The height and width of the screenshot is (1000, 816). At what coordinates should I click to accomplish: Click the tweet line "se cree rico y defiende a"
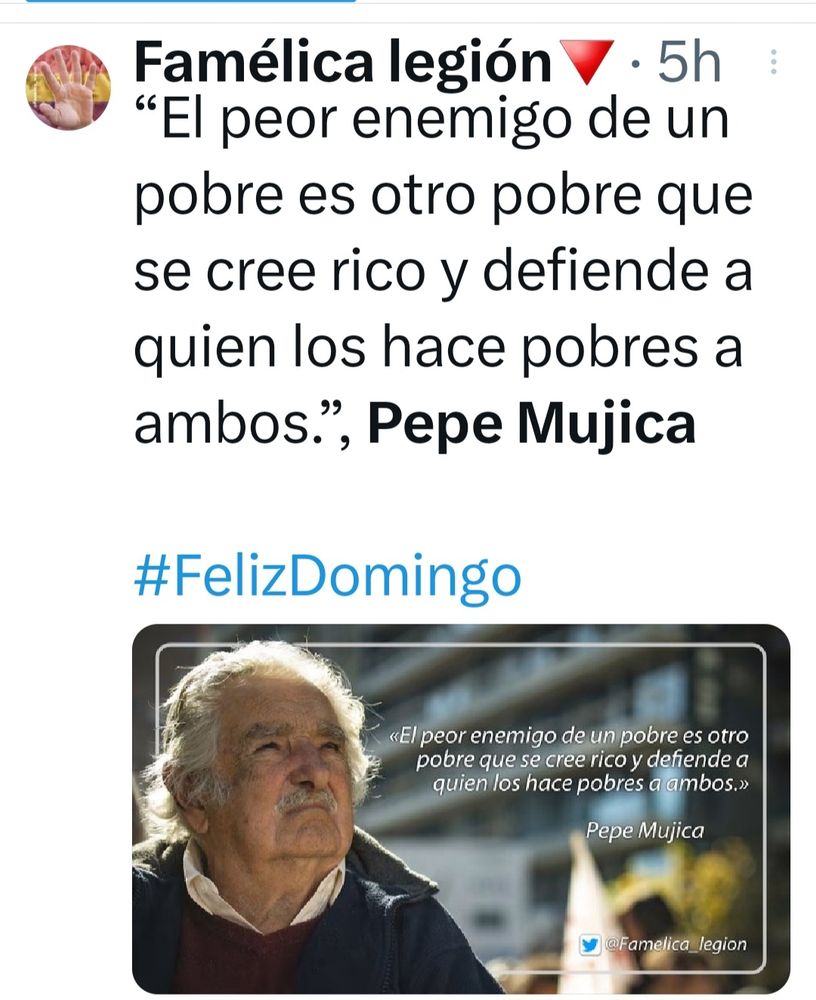(443, 272)
